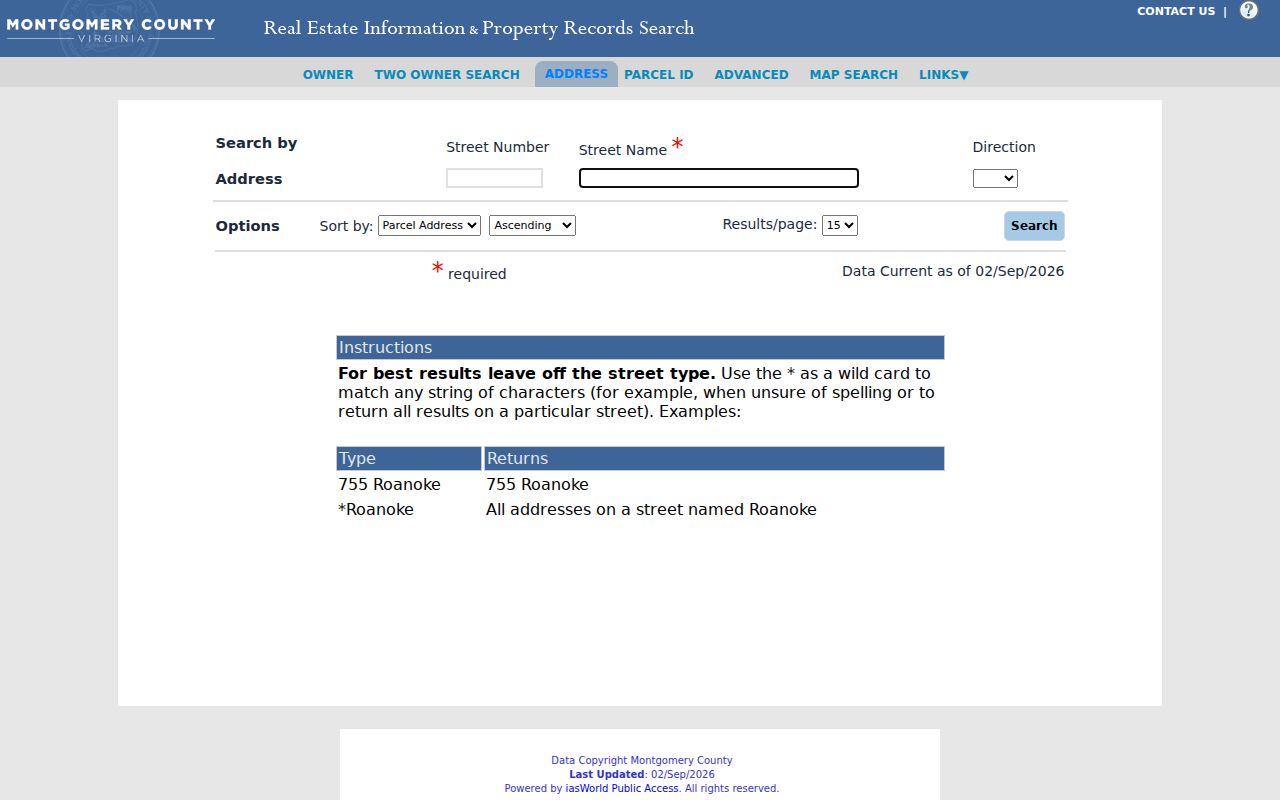This screenshot has height=800, width=1280.
Task: Select the Instructions header text
Action: click(x=385, y=347)
